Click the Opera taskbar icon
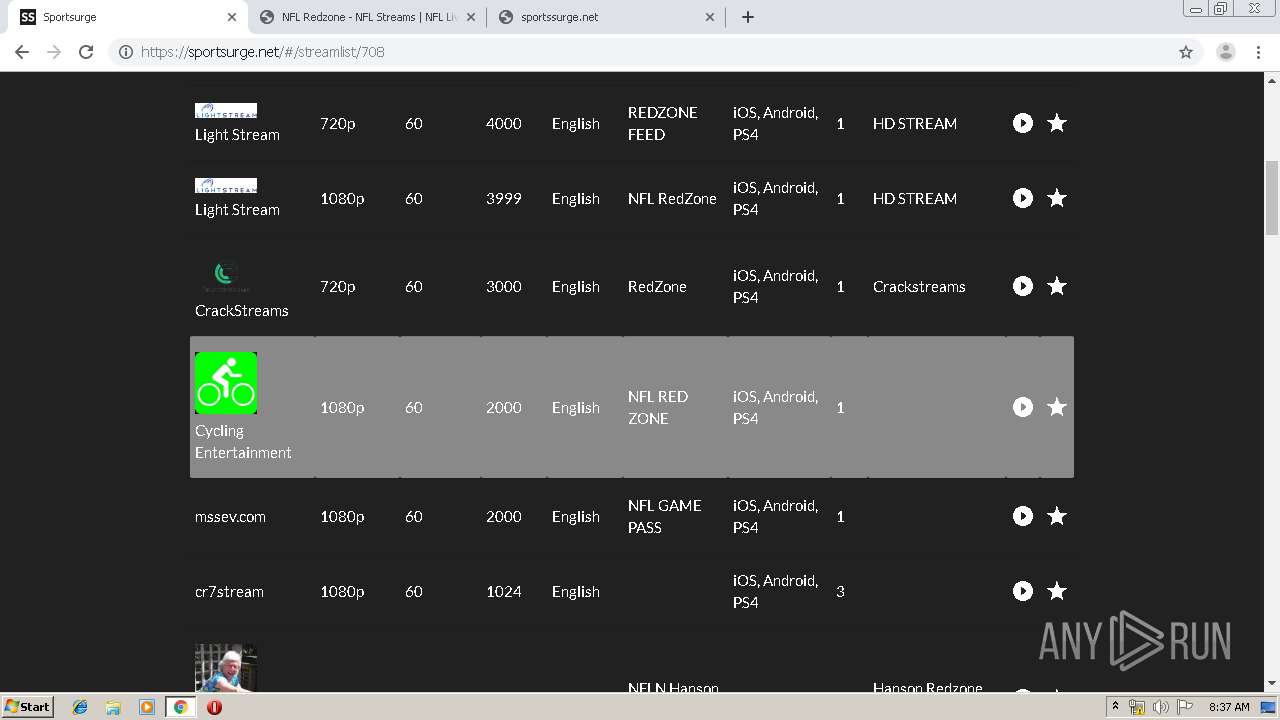Screen dimensions: 1280x720 tap(214, 707)
